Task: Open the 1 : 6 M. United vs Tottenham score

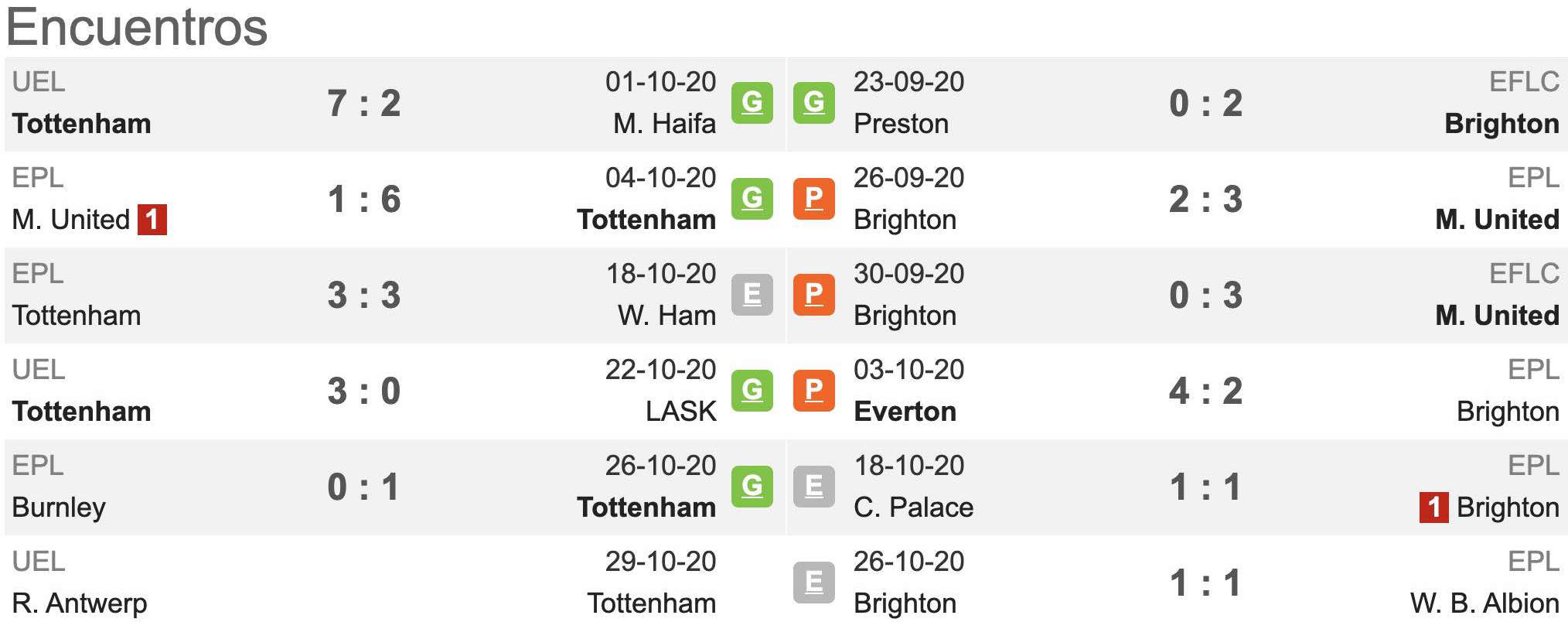Action: tap(364, 200)
